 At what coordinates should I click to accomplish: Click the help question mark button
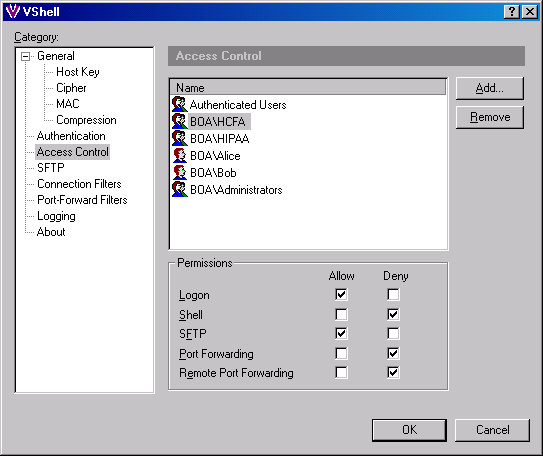512,12
